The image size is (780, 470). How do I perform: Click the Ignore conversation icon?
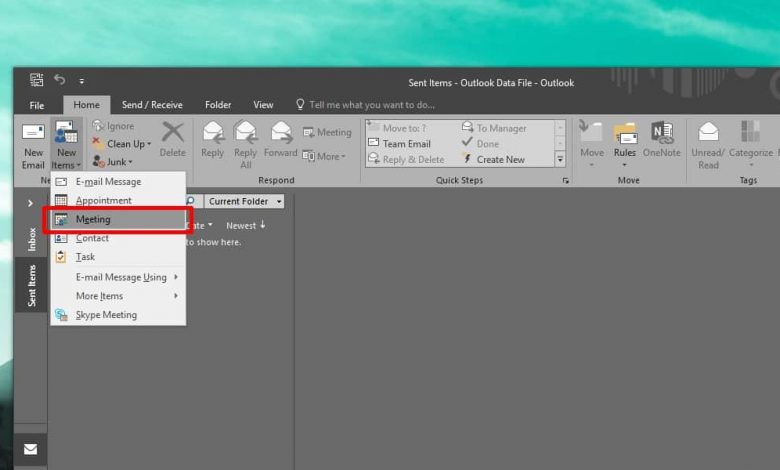(x=98, y=126)
